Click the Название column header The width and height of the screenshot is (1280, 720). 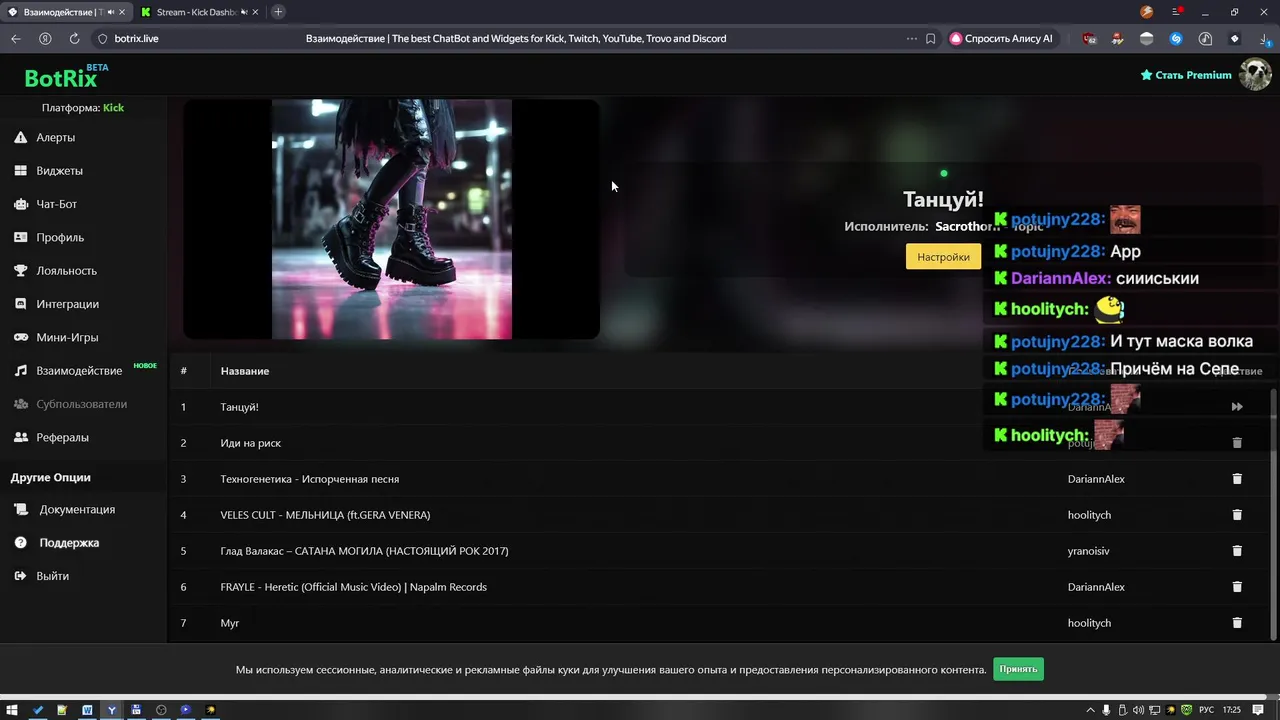coord(245,371)
